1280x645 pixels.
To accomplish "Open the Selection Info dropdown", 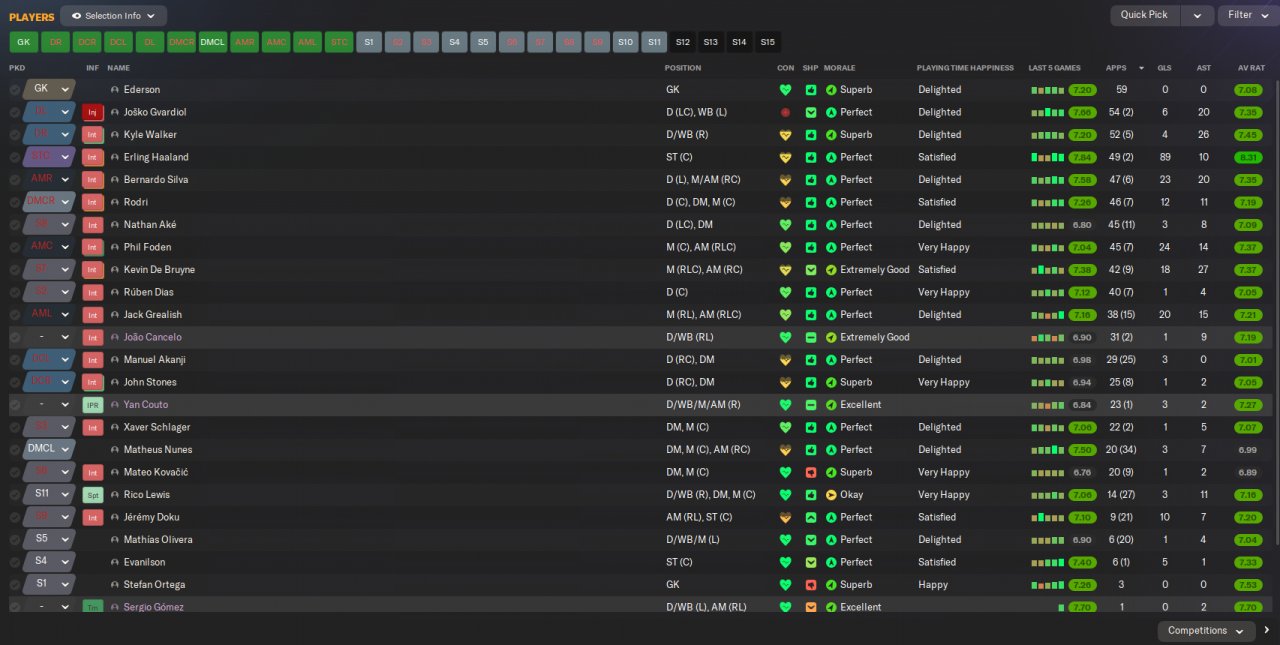I will (x=113, y=16).
